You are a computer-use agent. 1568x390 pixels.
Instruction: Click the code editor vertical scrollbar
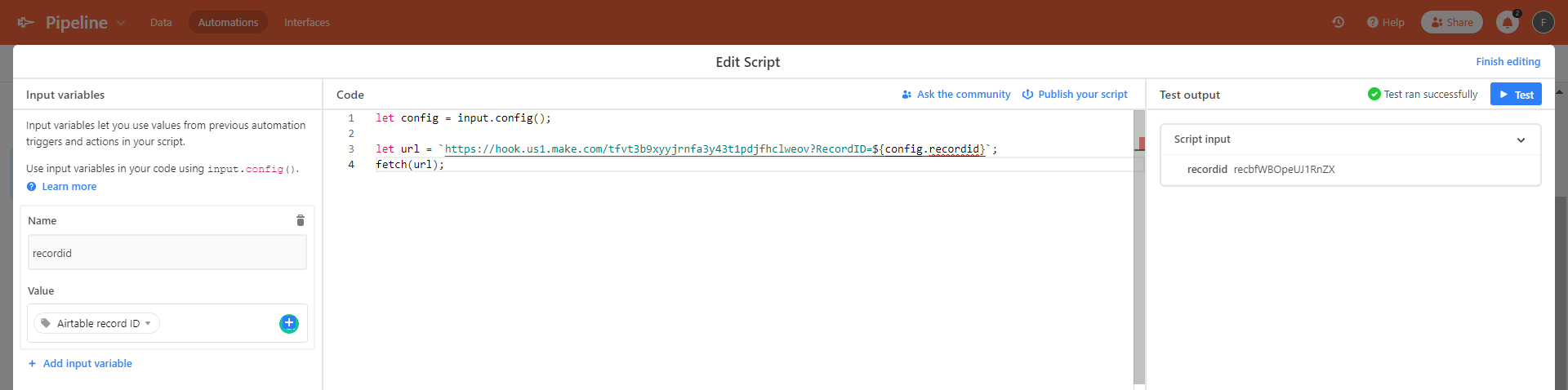[x=1139, y=247]
